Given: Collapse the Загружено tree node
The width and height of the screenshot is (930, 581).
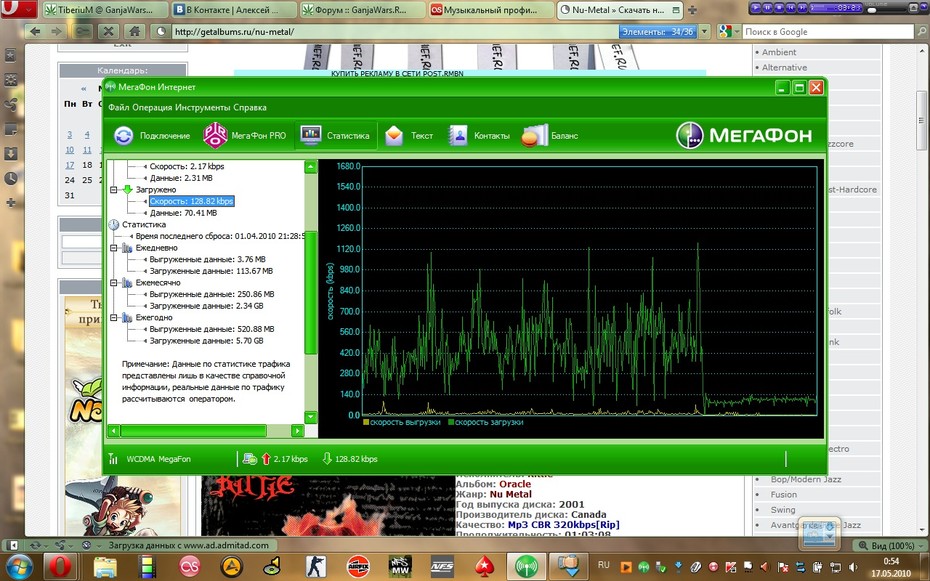Looking at the screenshot, I should pyautogui.click(x=114, y=190).
